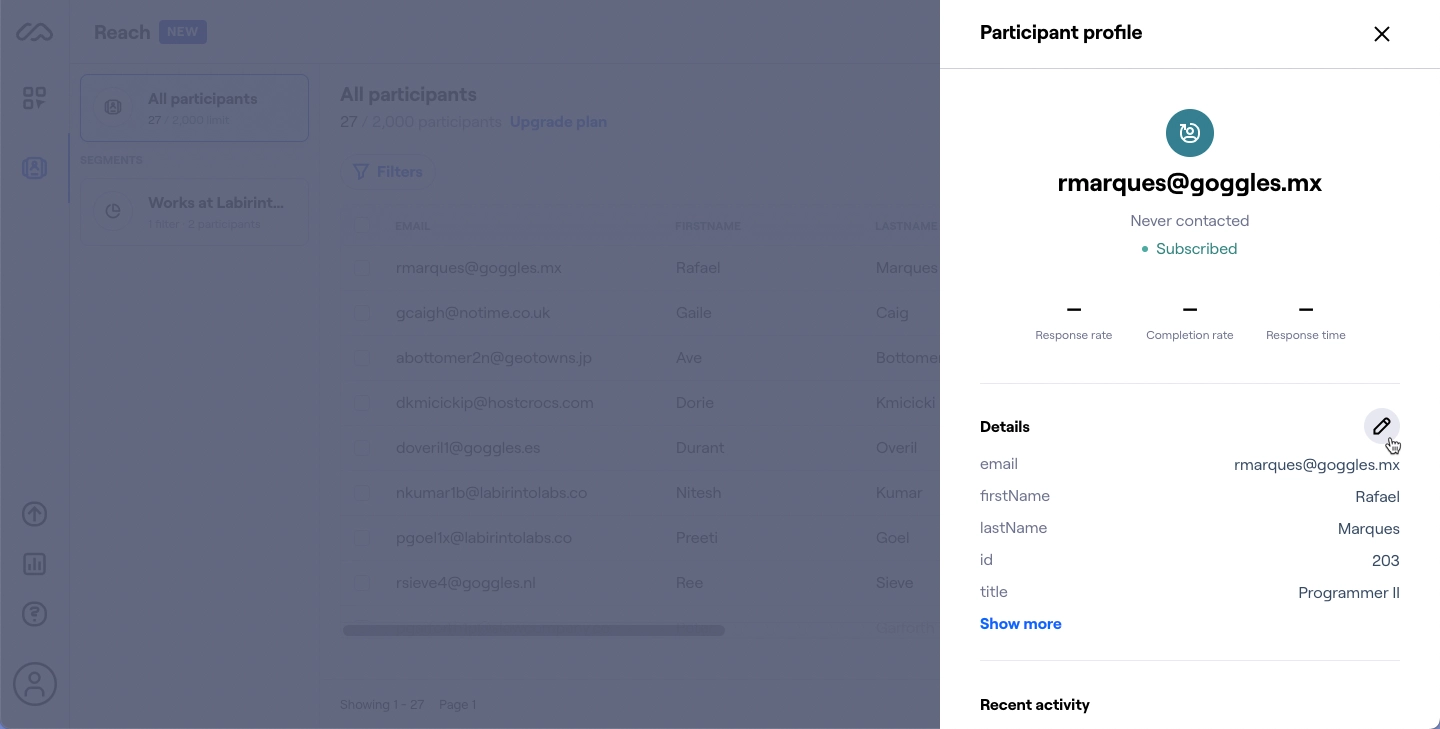Image resolution: width=1440 pixels, height=729 pixels.
Task: Click the nkumar1b@labirintolabs.co email row
Action: (x=491, y=493)
